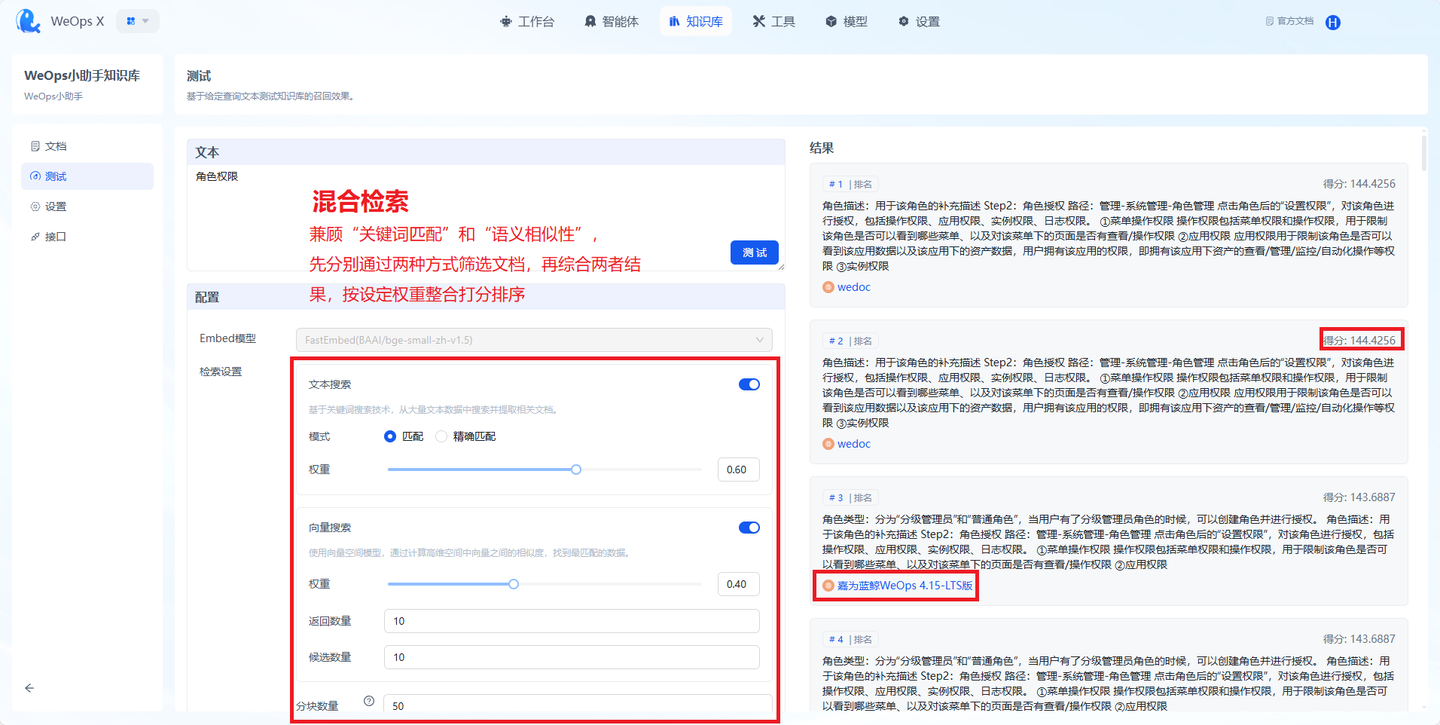Expand the Embed模型 FastEmbed dropdown
The width and height of the screenshot is (1440, 725).
pyautogui.click(x=534, y=340)
